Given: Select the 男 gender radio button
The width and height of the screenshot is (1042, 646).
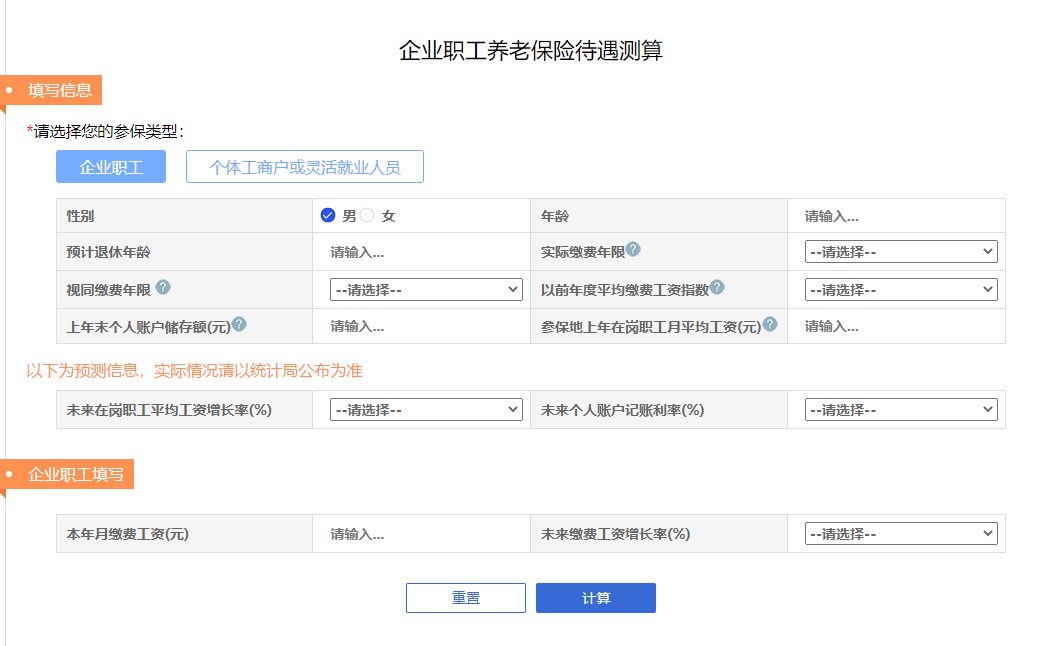Looking at the screenshot, I should pos(328,215).
